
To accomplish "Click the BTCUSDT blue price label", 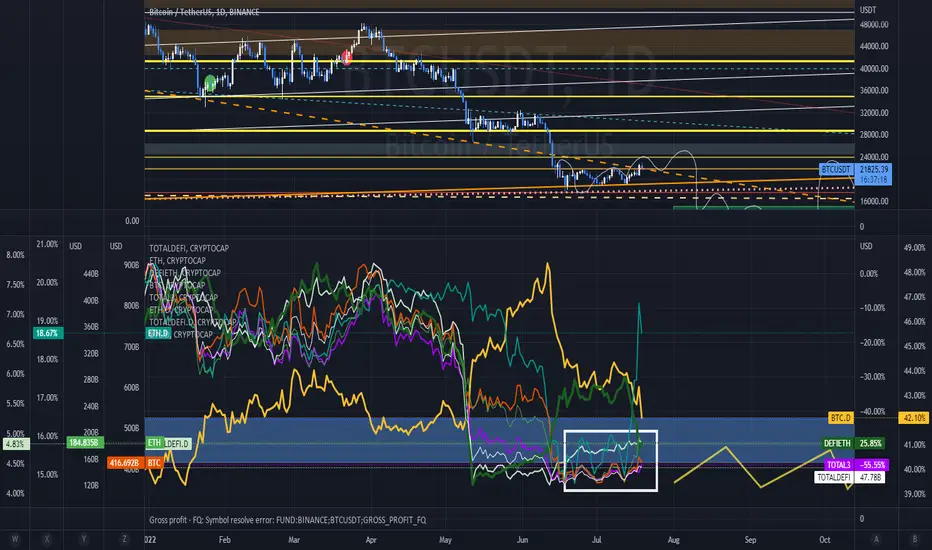I will tap(836, 169).
